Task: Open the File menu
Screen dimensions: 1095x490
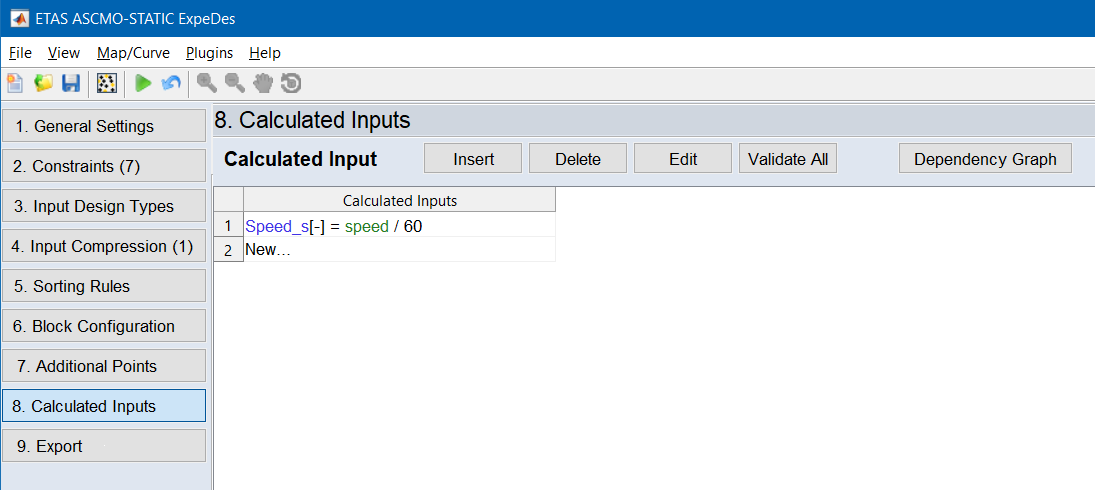Action: (x=20, y=53)
